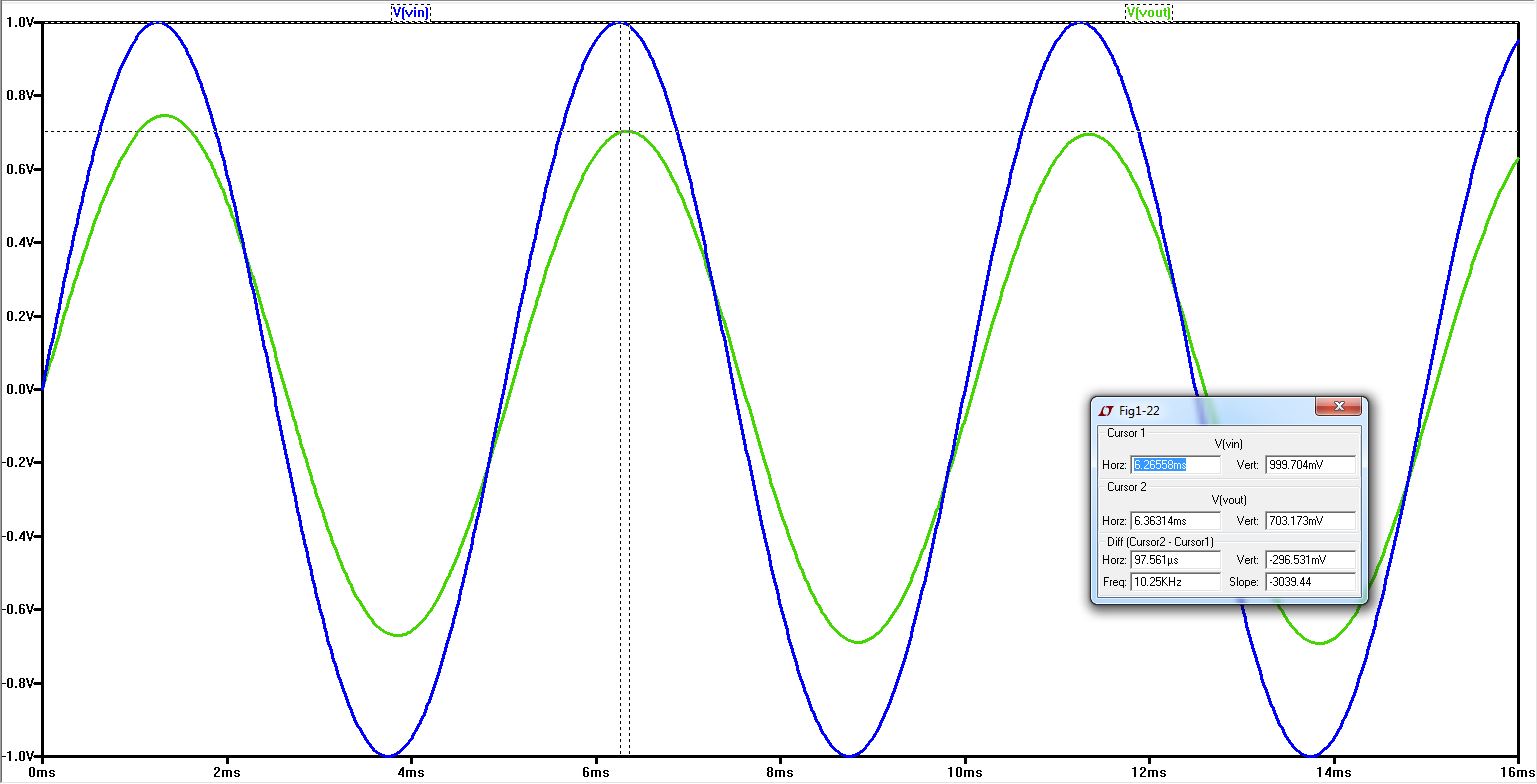Click the 8ms label on the time axis
The image size is (1537, 784).
779,772
